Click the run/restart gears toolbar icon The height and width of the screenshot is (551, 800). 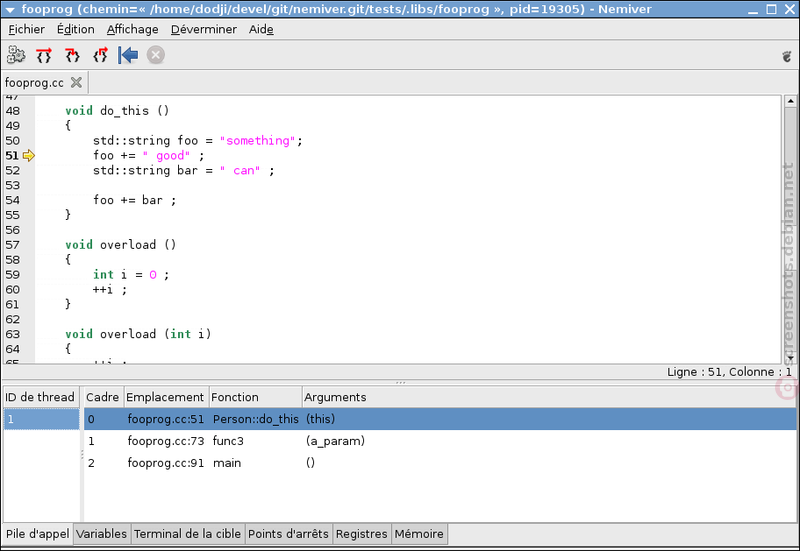(16, 55)
